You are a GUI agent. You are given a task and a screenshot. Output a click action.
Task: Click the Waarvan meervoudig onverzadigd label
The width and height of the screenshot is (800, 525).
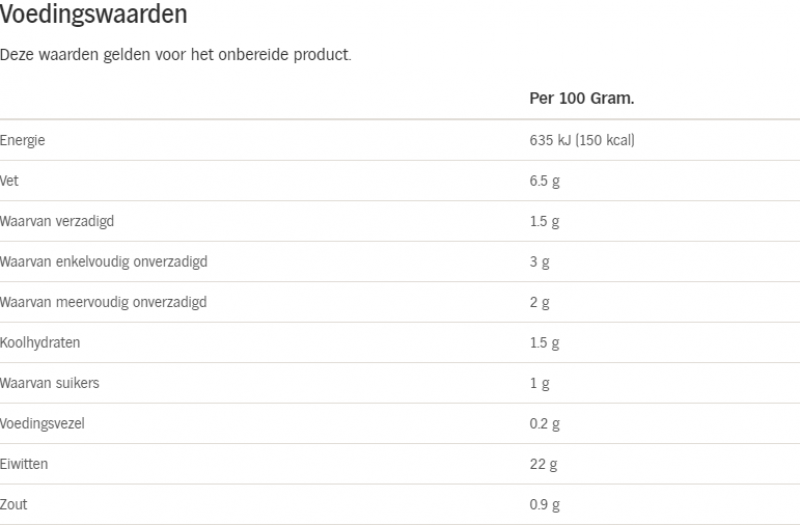103,302
